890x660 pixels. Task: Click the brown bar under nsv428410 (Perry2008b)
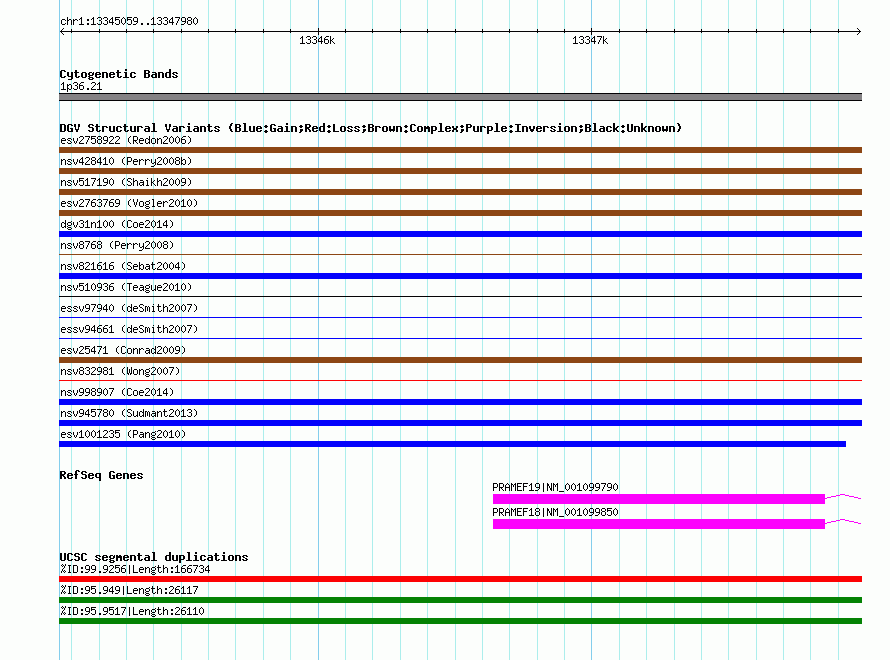click(460, 171)
